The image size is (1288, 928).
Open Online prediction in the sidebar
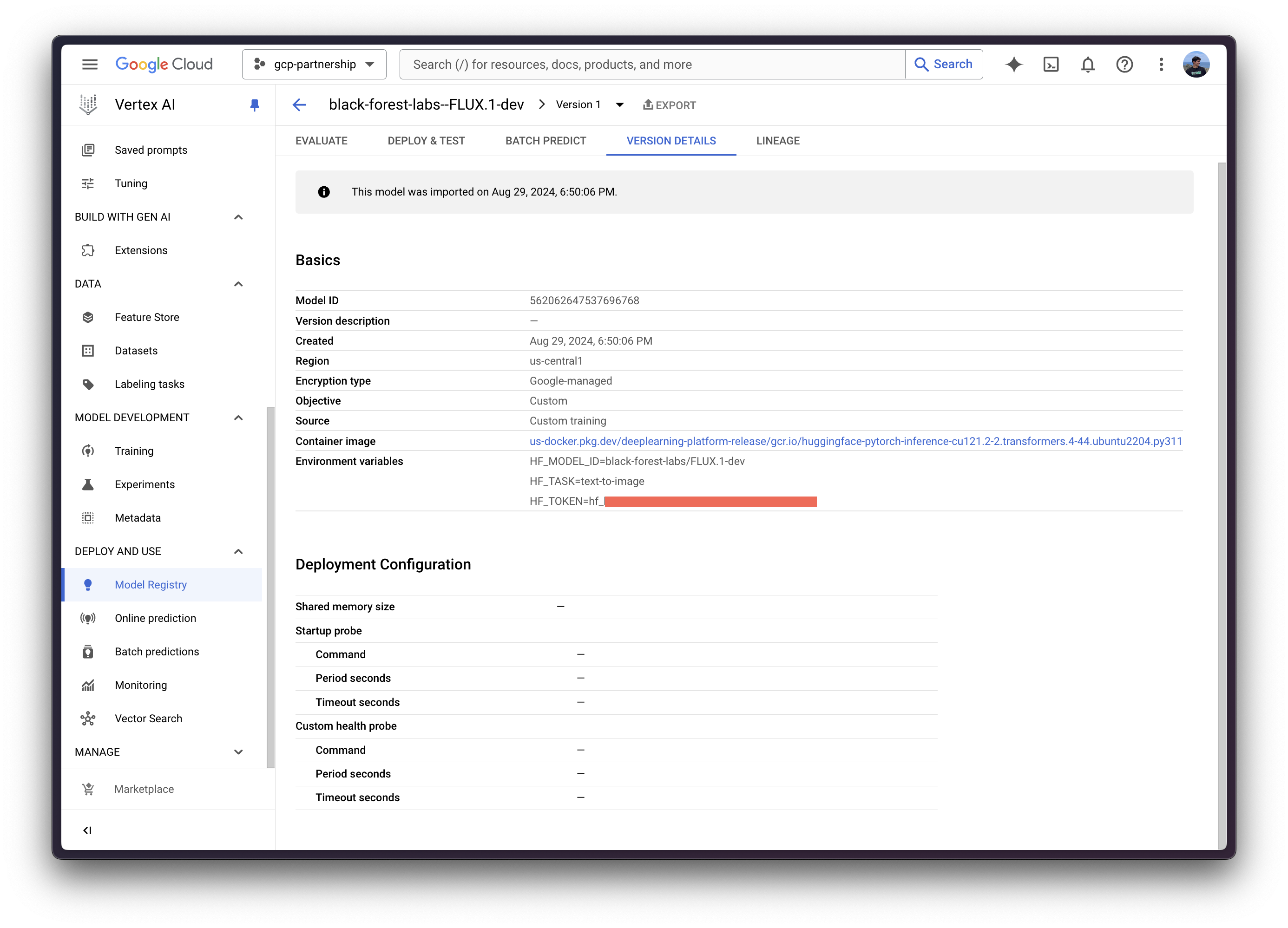click(x=155, y=618)
